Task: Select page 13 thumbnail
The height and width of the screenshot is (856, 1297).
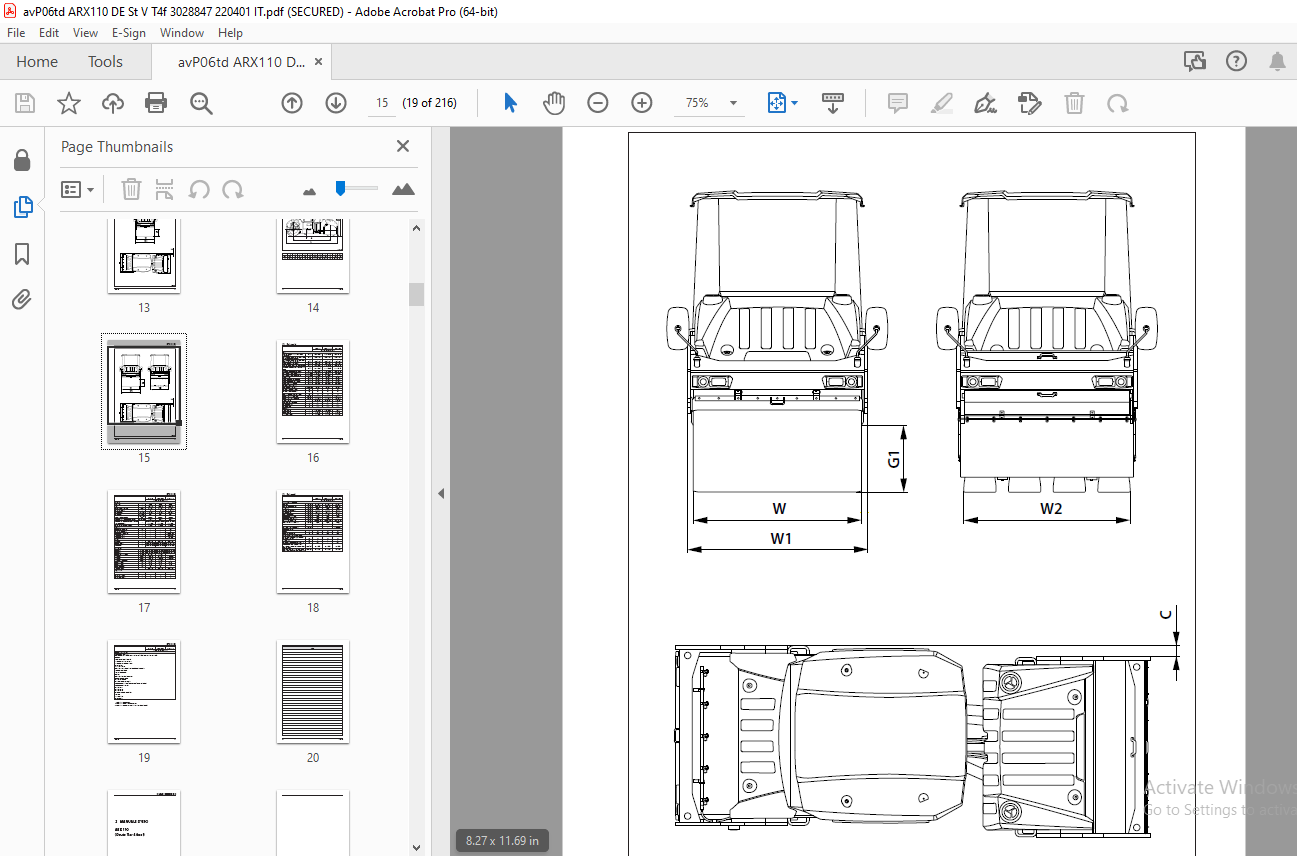Action: 144,255
